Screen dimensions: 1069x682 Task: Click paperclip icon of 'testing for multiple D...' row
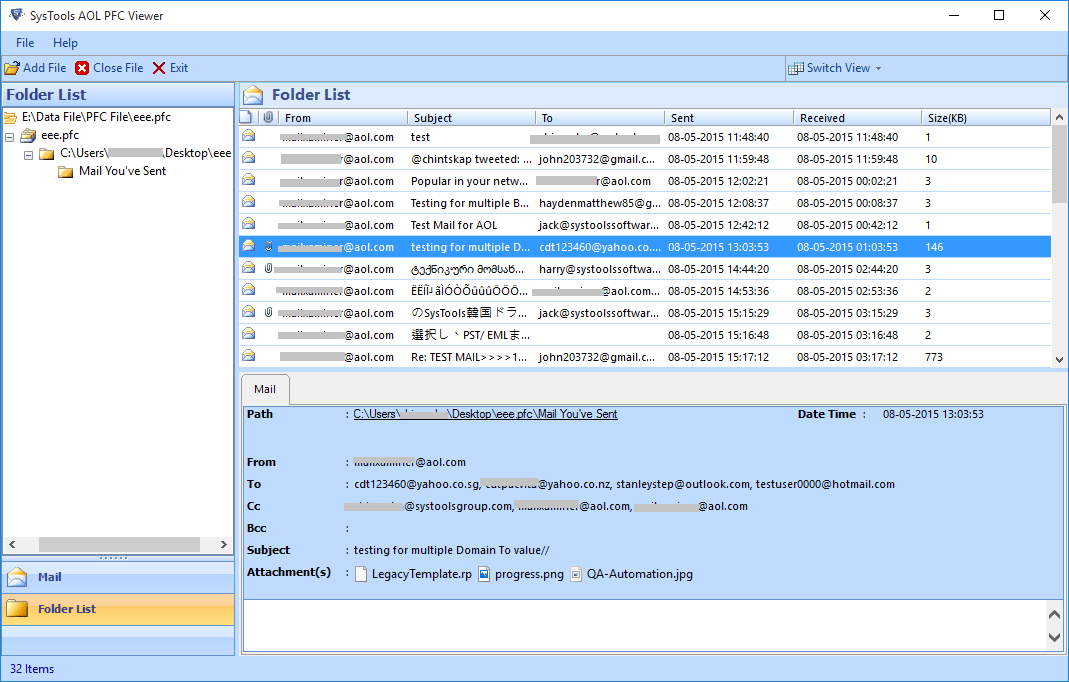(268, 246)
